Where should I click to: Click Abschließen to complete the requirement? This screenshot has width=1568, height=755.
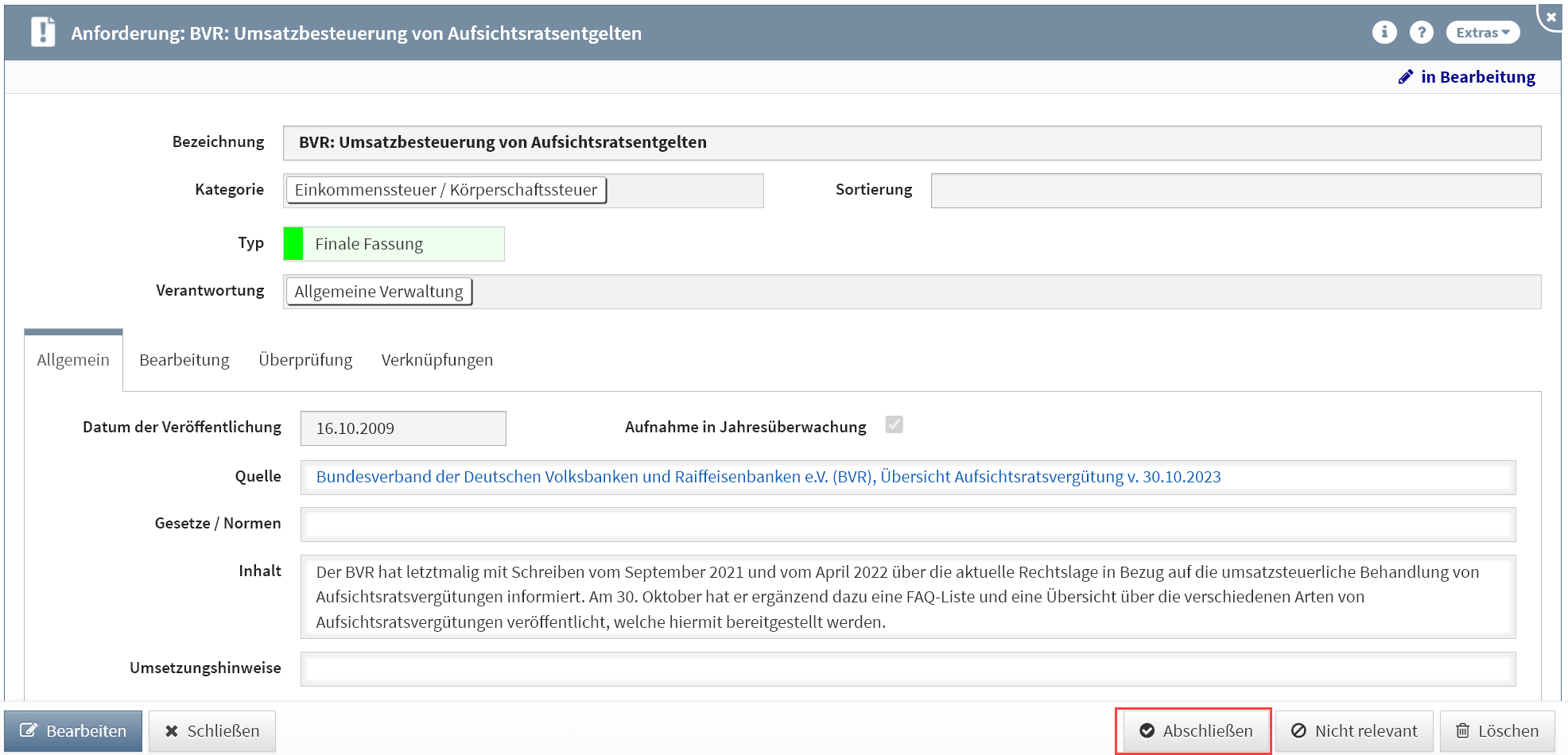(x=1195, y=731)
